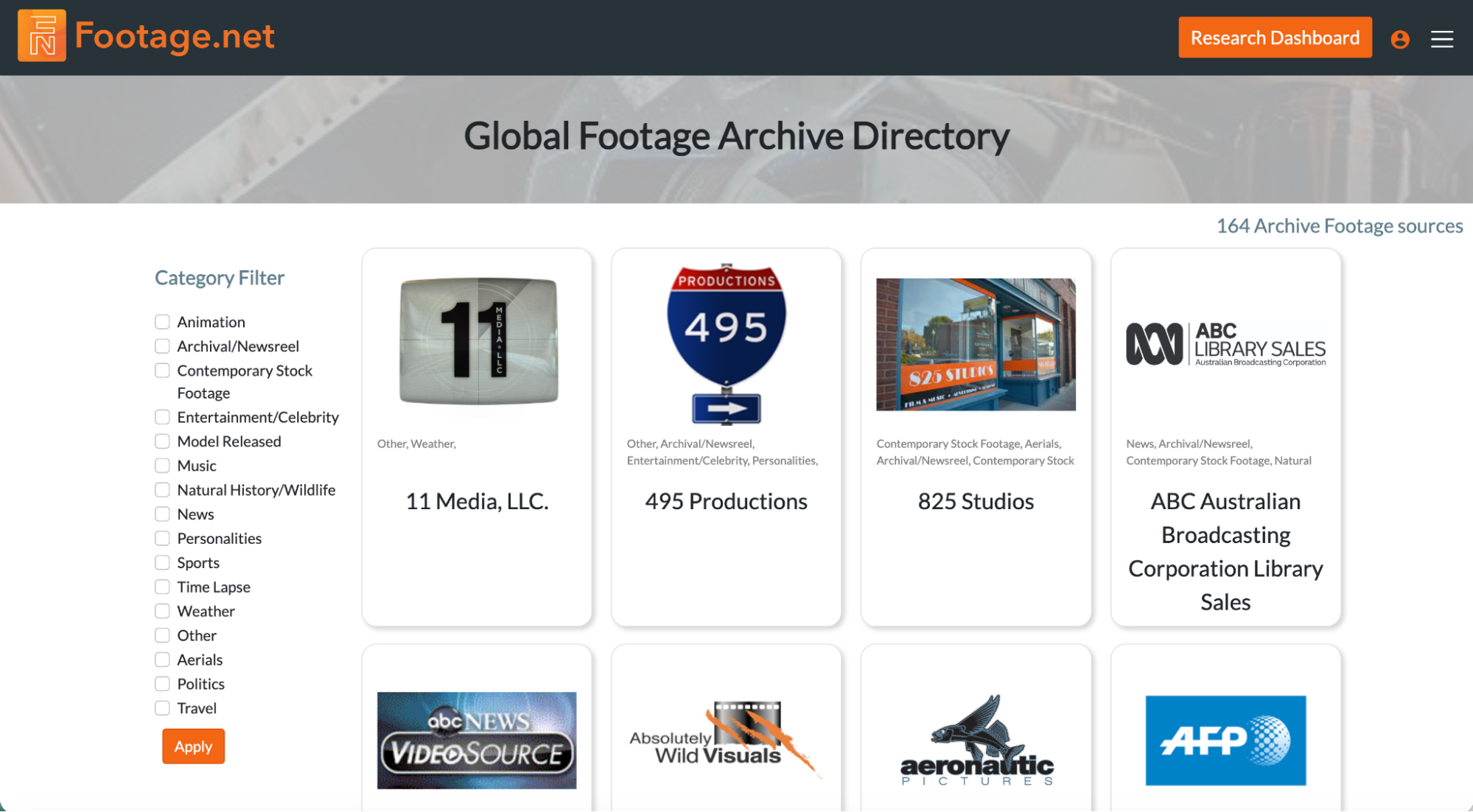Open the hamburger menu icon
Image resolution: width=1473 pixels, height=812 pixels.
pyautogui.click(x=1442, y=39)
